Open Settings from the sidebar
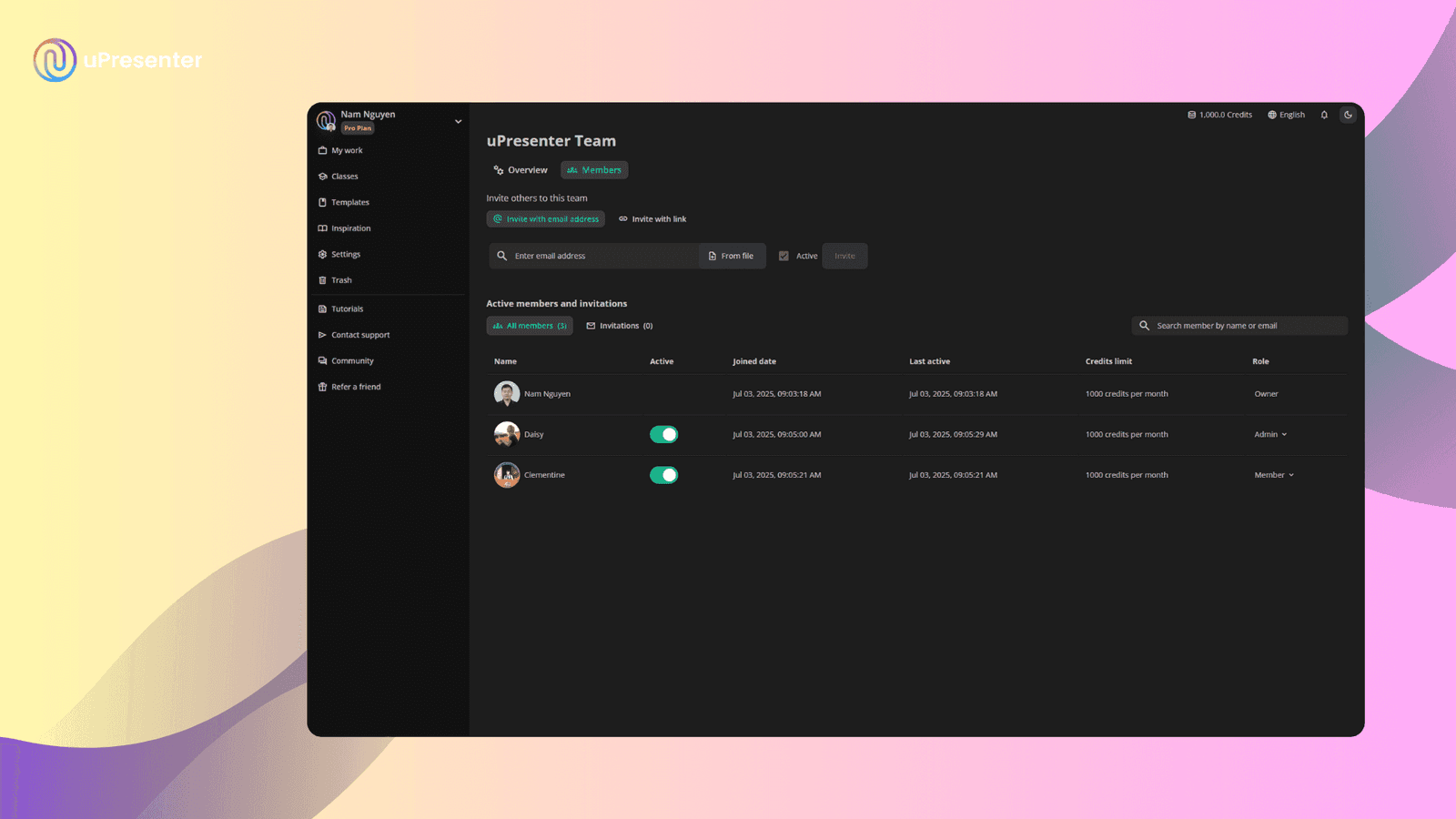 tap(339, 254)
